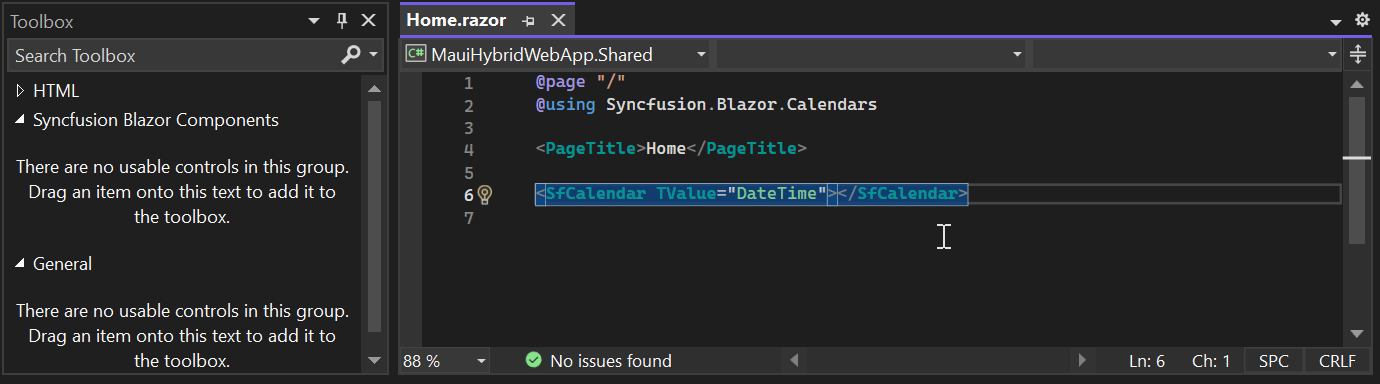Click the Ln: 6 line indicator

click(x=1147, y=361)
